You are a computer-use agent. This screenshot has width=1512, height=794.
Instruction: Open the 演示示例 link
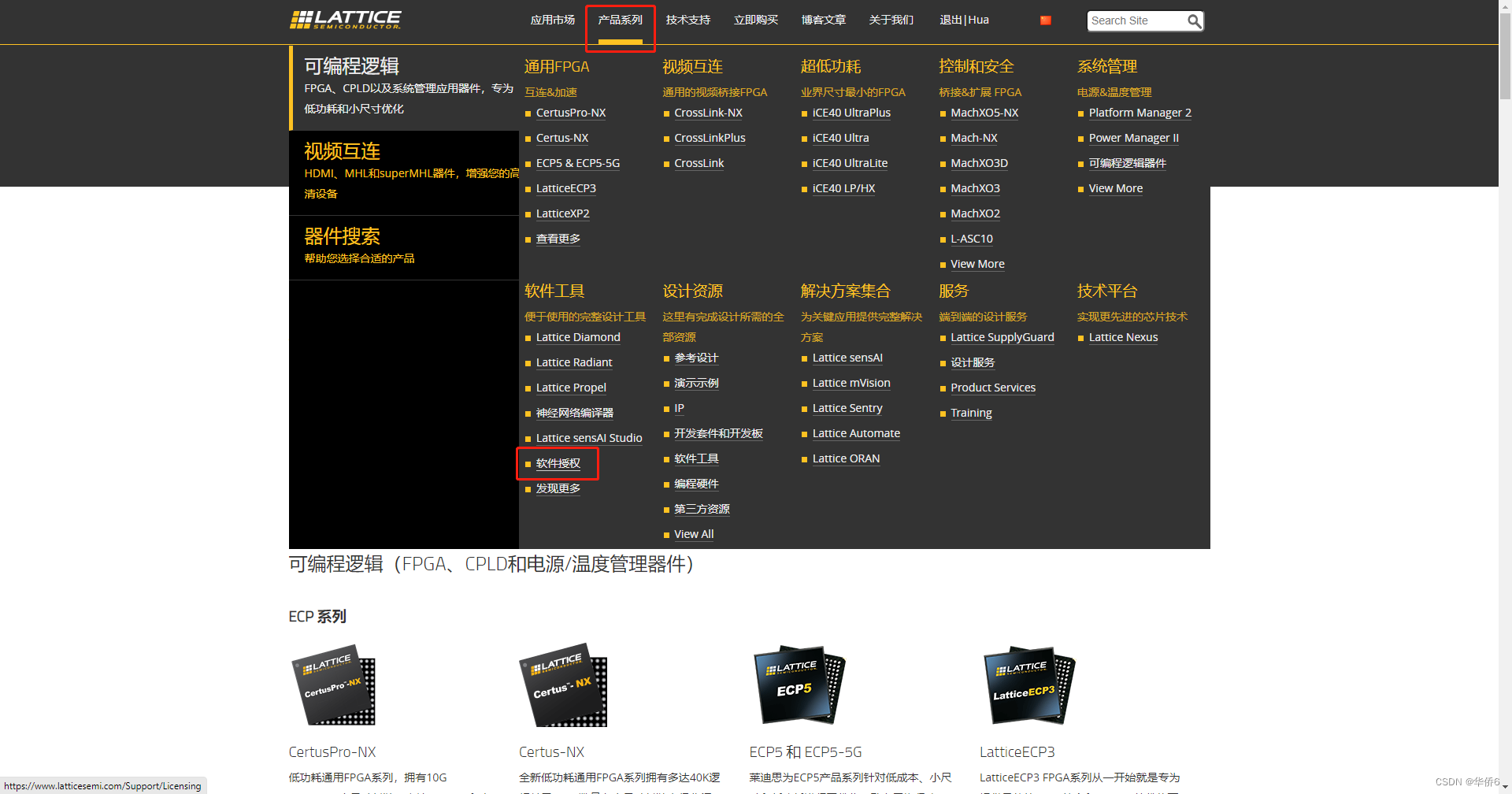pos(696,384)
